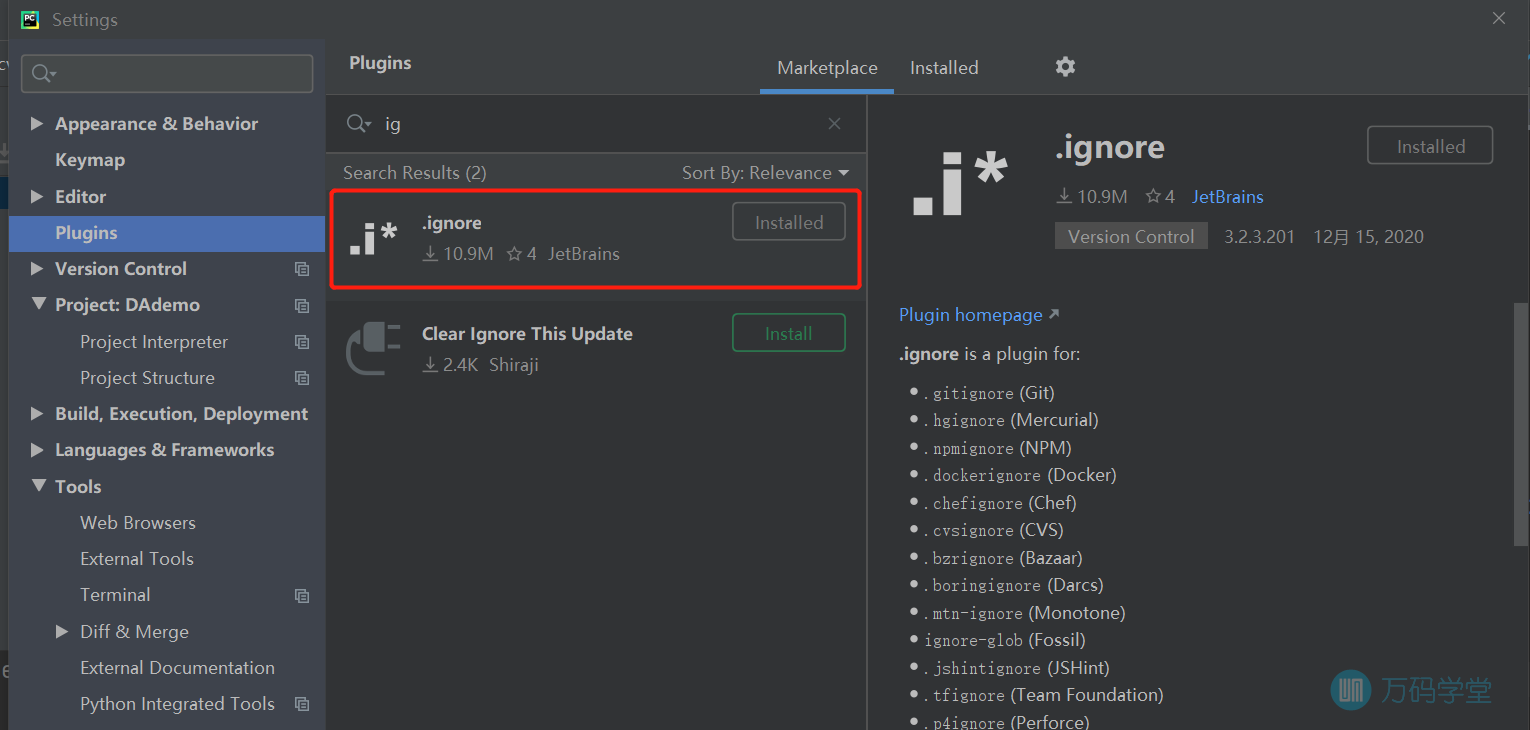The width and height of the screenshot is (1530, 730).
Task: Focus the settings search input field
Action: click(x=167, y=73)
